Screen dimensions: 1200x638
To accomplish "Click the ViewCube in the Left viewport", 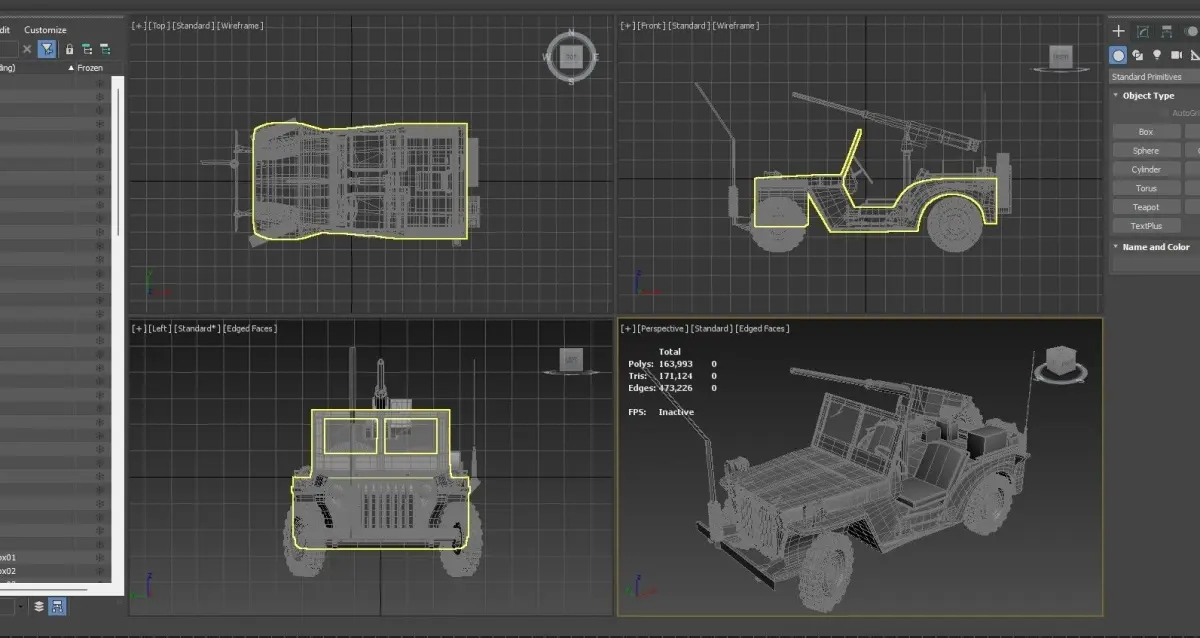I will click(572, 360).
